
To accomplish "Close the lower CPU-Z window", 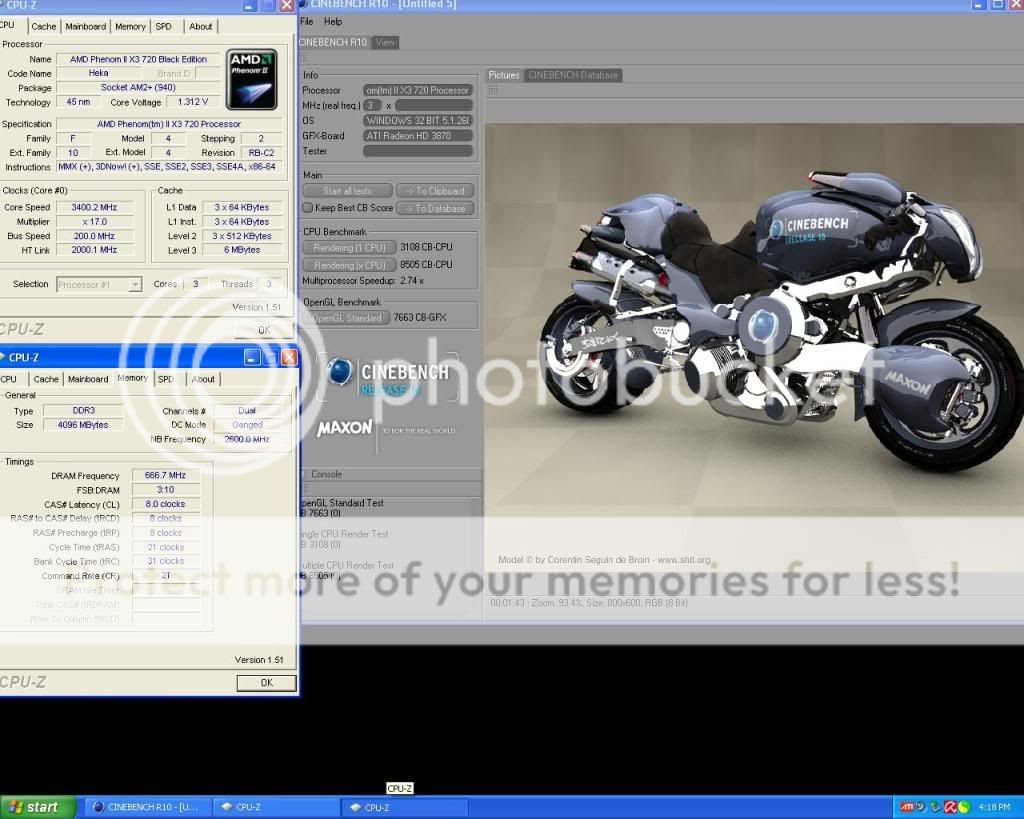I will pos(289,357).
